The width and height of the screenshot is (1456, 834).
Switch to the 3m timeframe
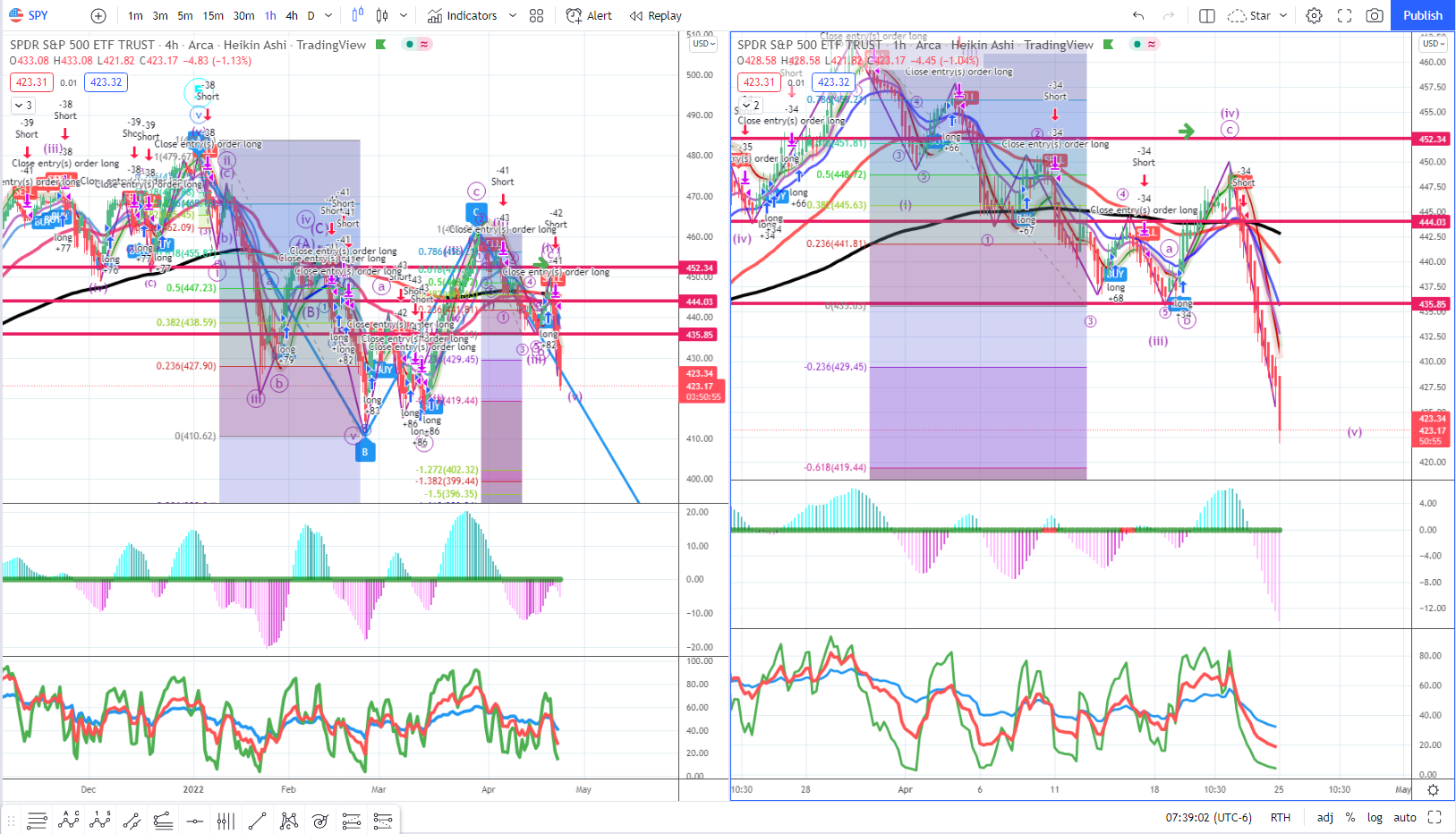(x=160, y=15)
